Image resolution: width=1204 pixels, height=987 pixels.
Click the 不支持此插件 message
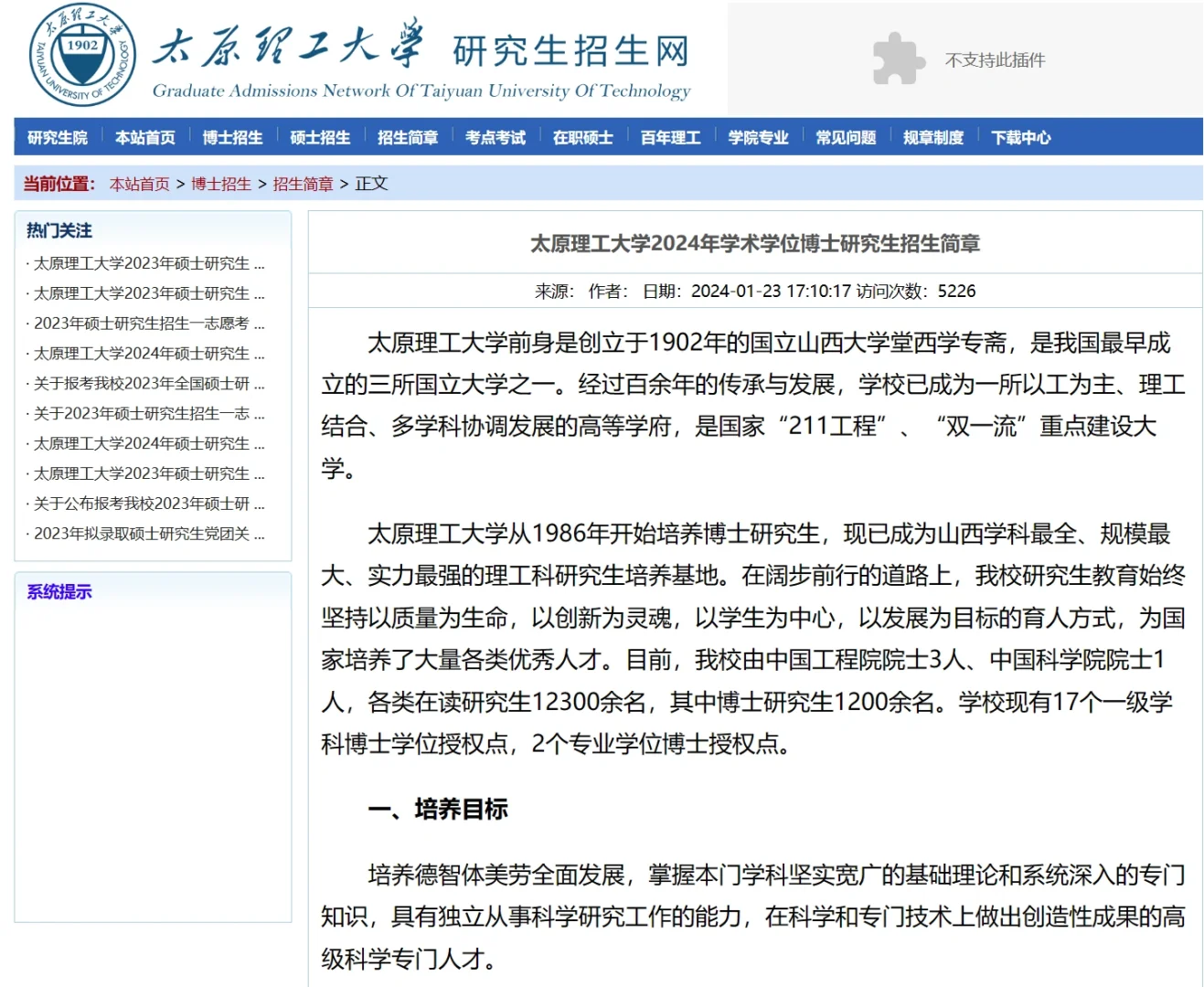pos(995,60)
